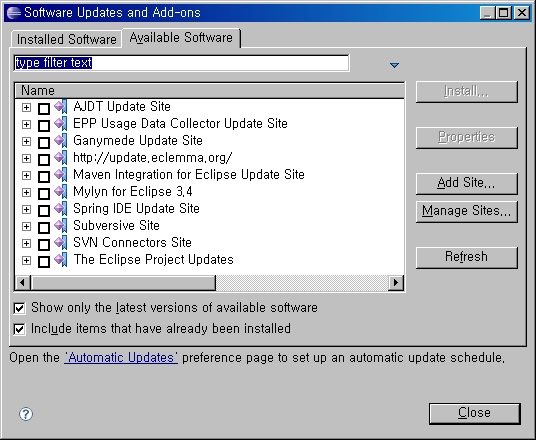Select the Available Software tab
This screenshot has width=536, height=440.
pos(181,38)
